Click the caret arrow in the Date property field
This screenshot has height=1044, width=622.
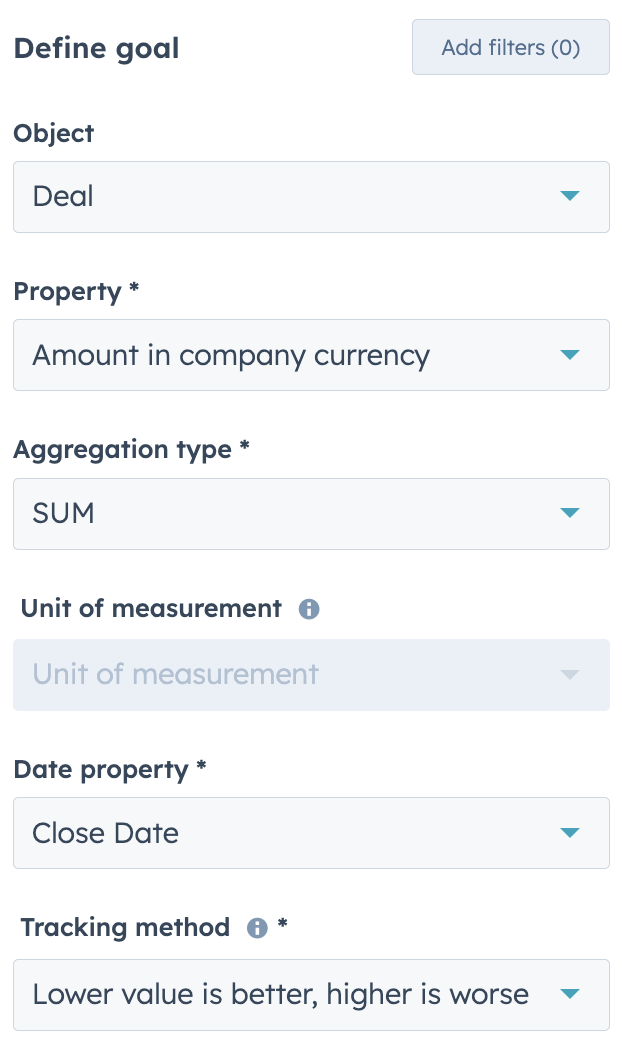click(569, 832)
